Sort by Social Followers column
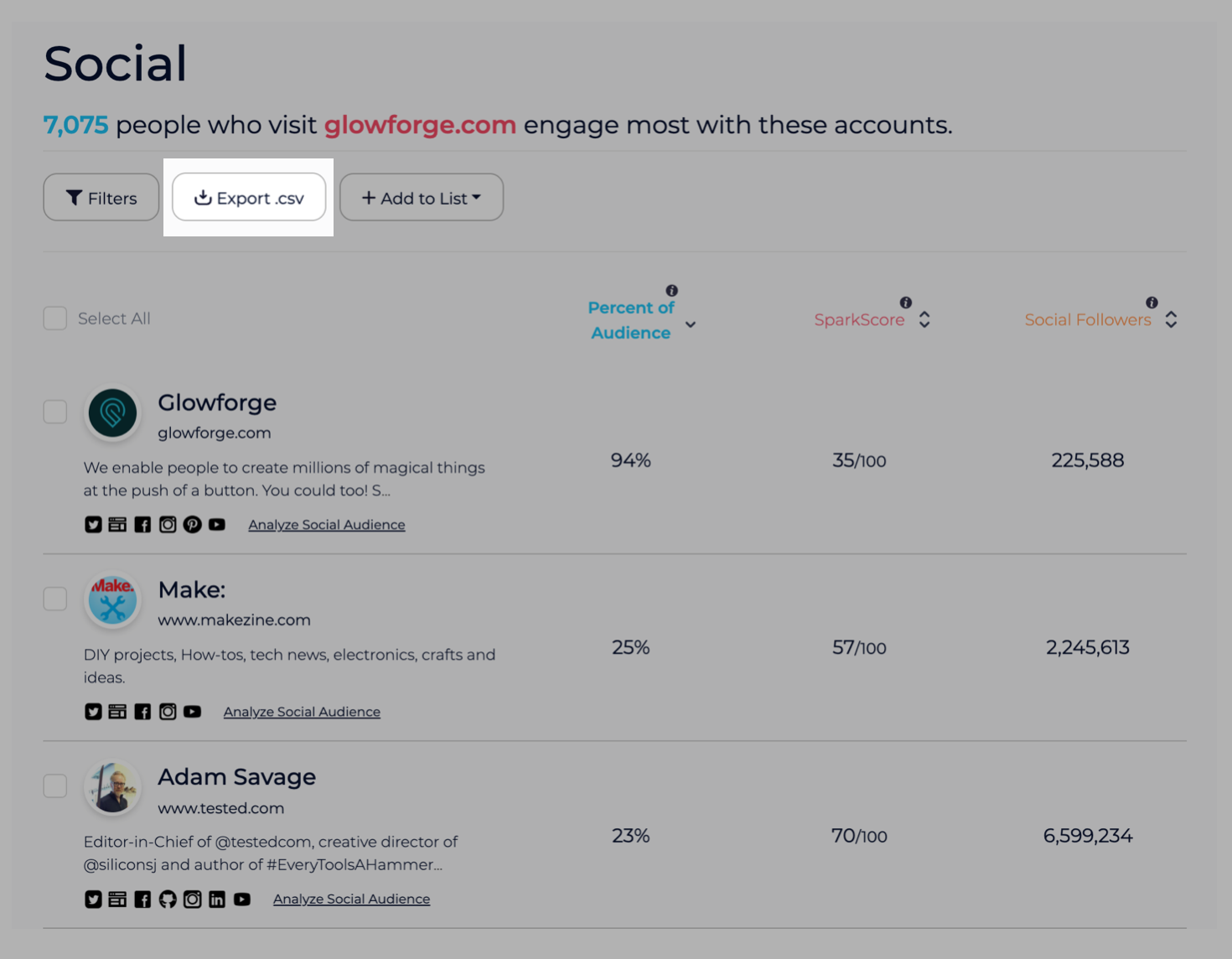The height and width of the screenshot is (959, 1232). pos(1171,319)
